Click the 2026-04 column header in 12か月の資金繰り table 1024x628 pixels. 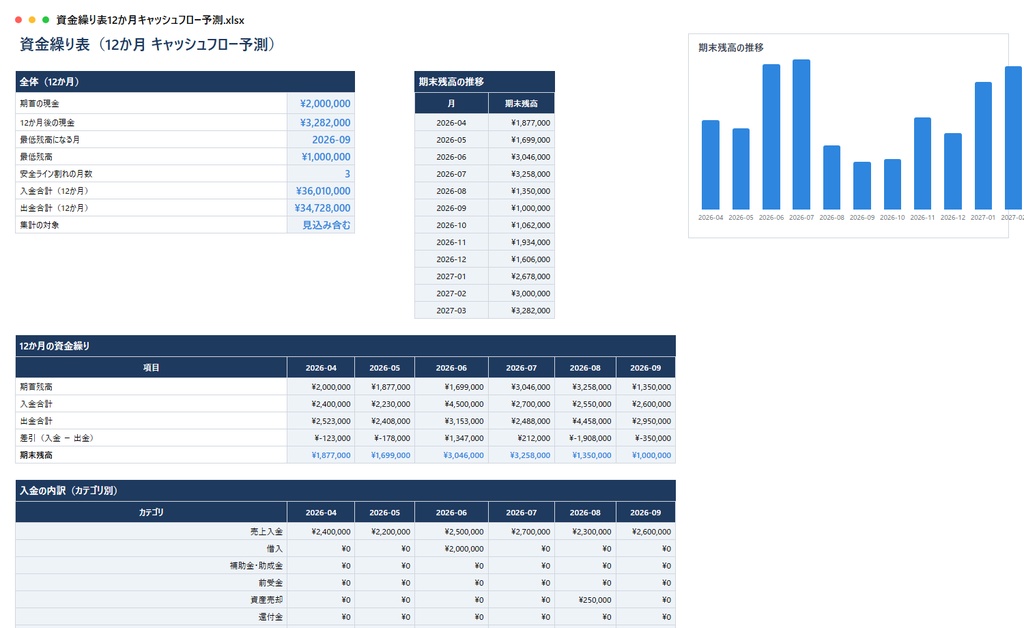click(321, 368)
